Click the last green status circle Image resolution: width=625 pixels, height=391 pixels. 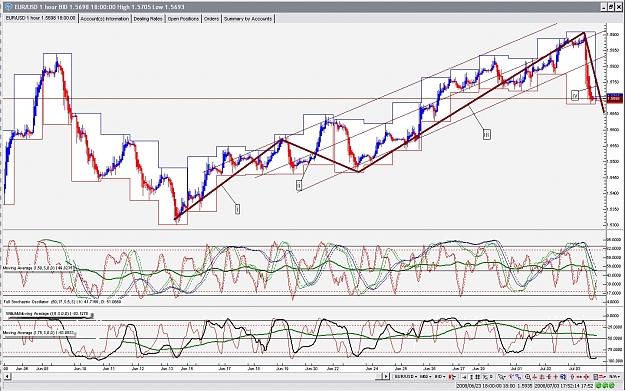(x=611, y=385)
